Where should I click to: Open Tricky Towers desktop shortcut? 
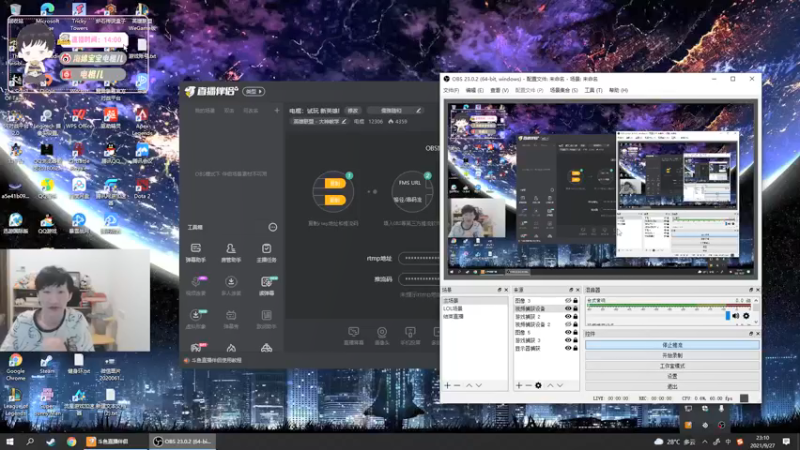[x=79, y=16]
